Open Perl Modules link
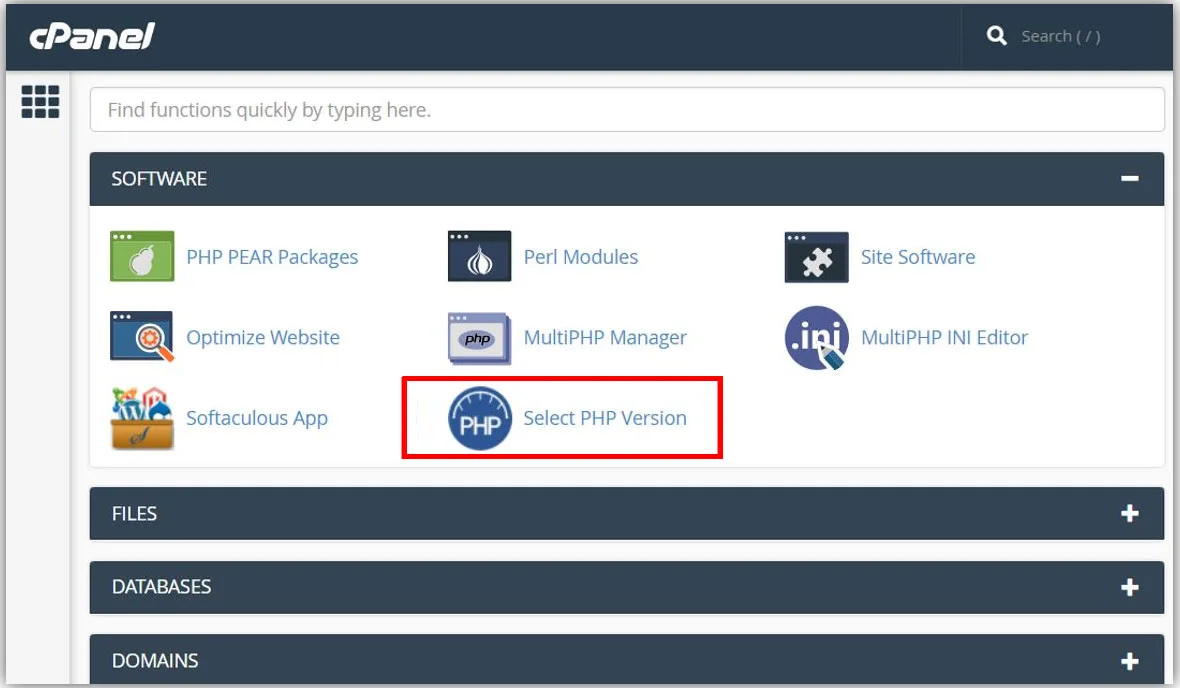Viewport: 1180px width, 688px height. [x=580, y=257]
